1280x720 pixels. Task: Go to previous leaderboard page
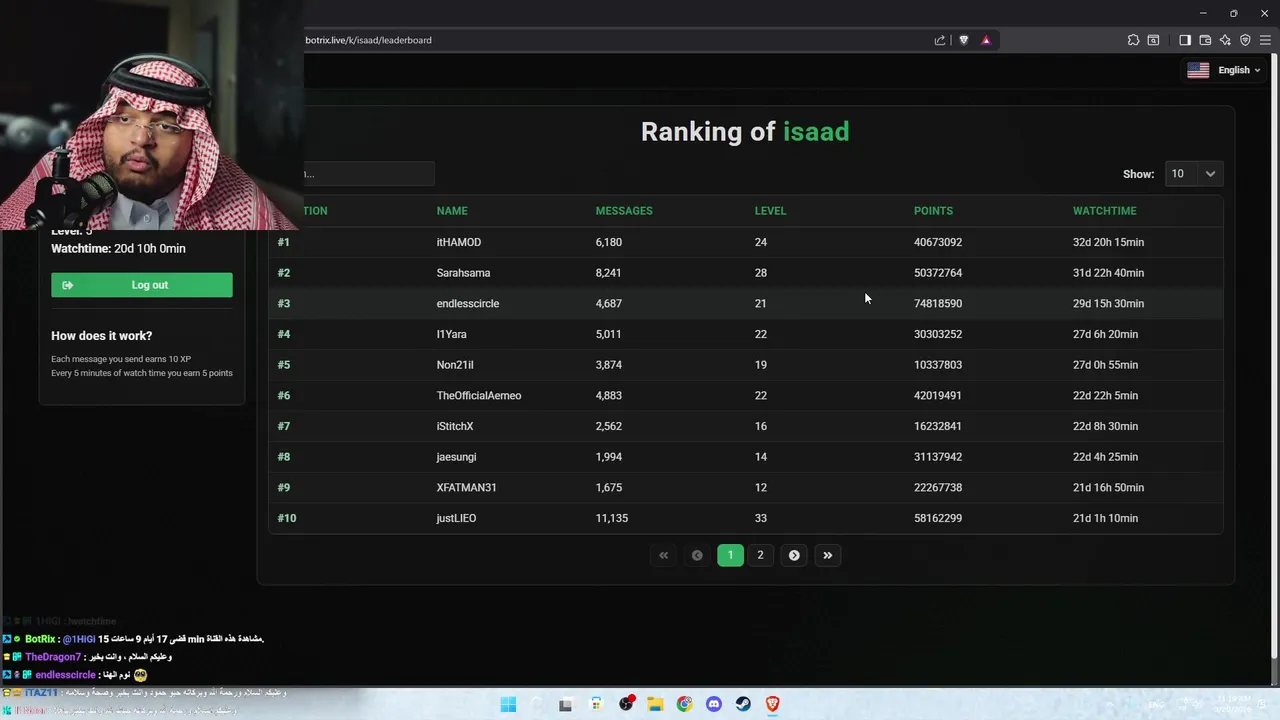coord(697,555)
